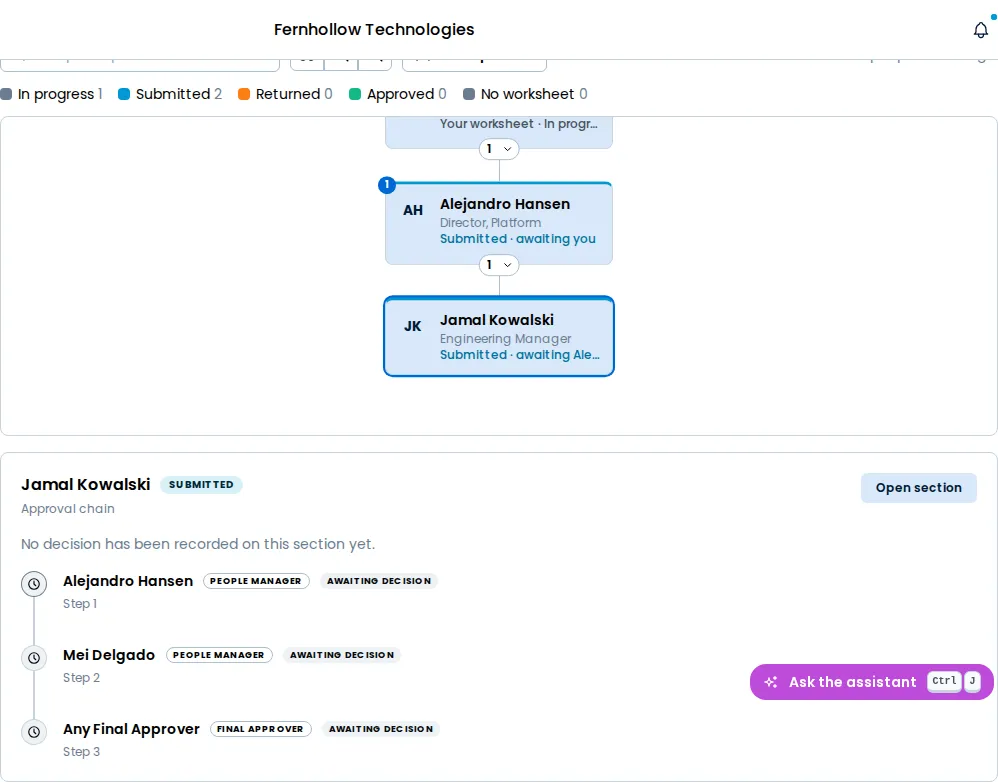Click the Approval chain subtitle
Screen dimensions: 998x782
[x=68, y=509]
